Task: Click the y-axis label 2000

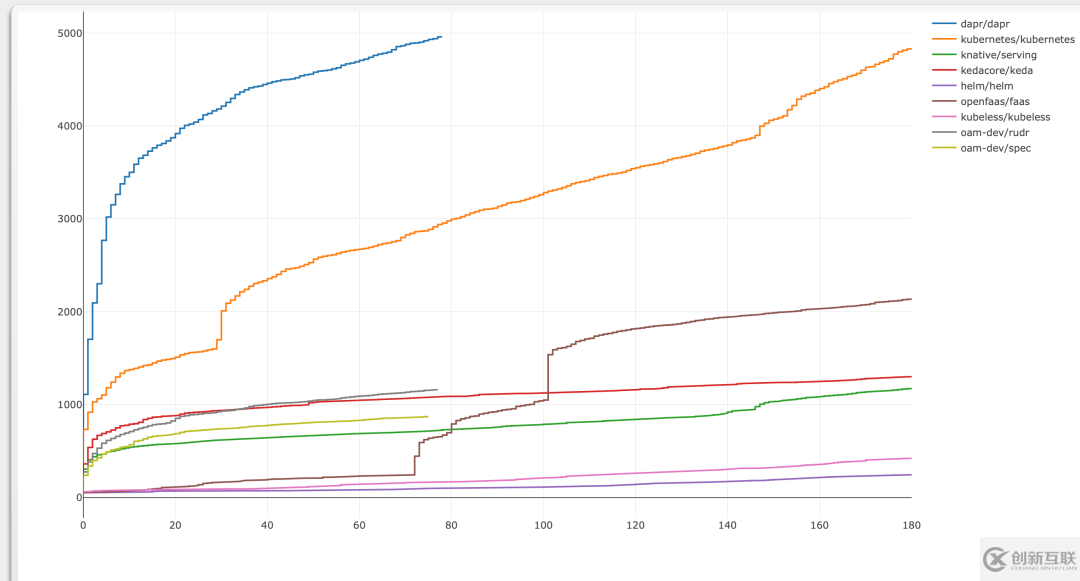Action: pos(70,312)
